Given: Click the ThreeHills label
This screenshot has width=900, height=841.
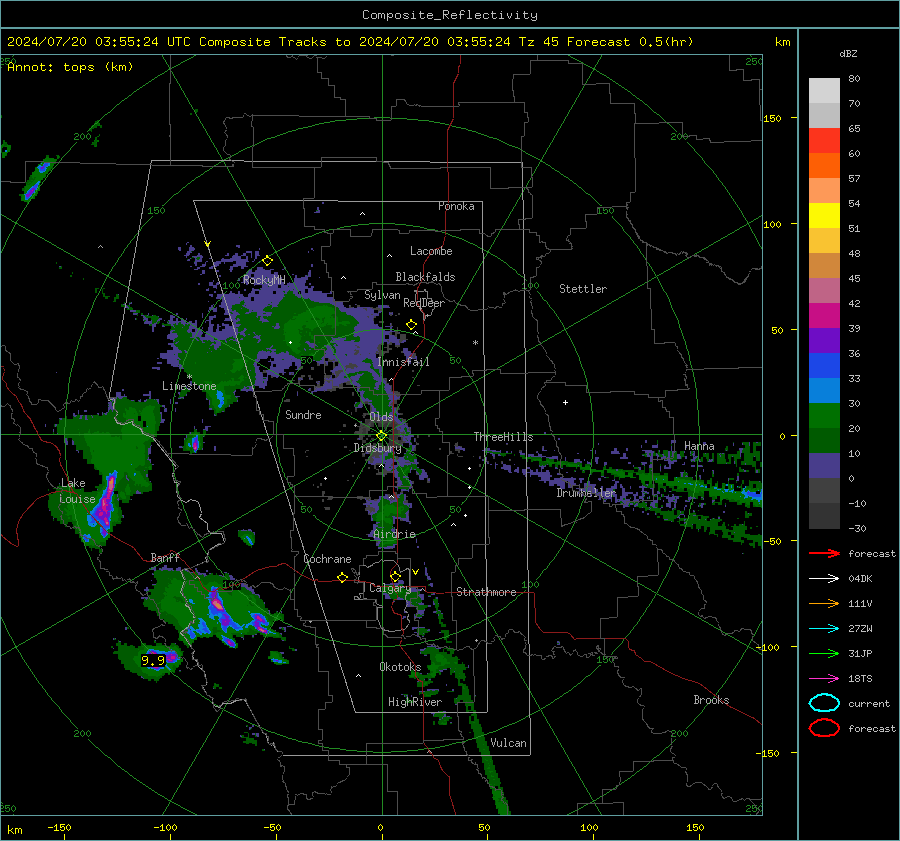Looking at the screenshot, I should [x=503, y=437].
